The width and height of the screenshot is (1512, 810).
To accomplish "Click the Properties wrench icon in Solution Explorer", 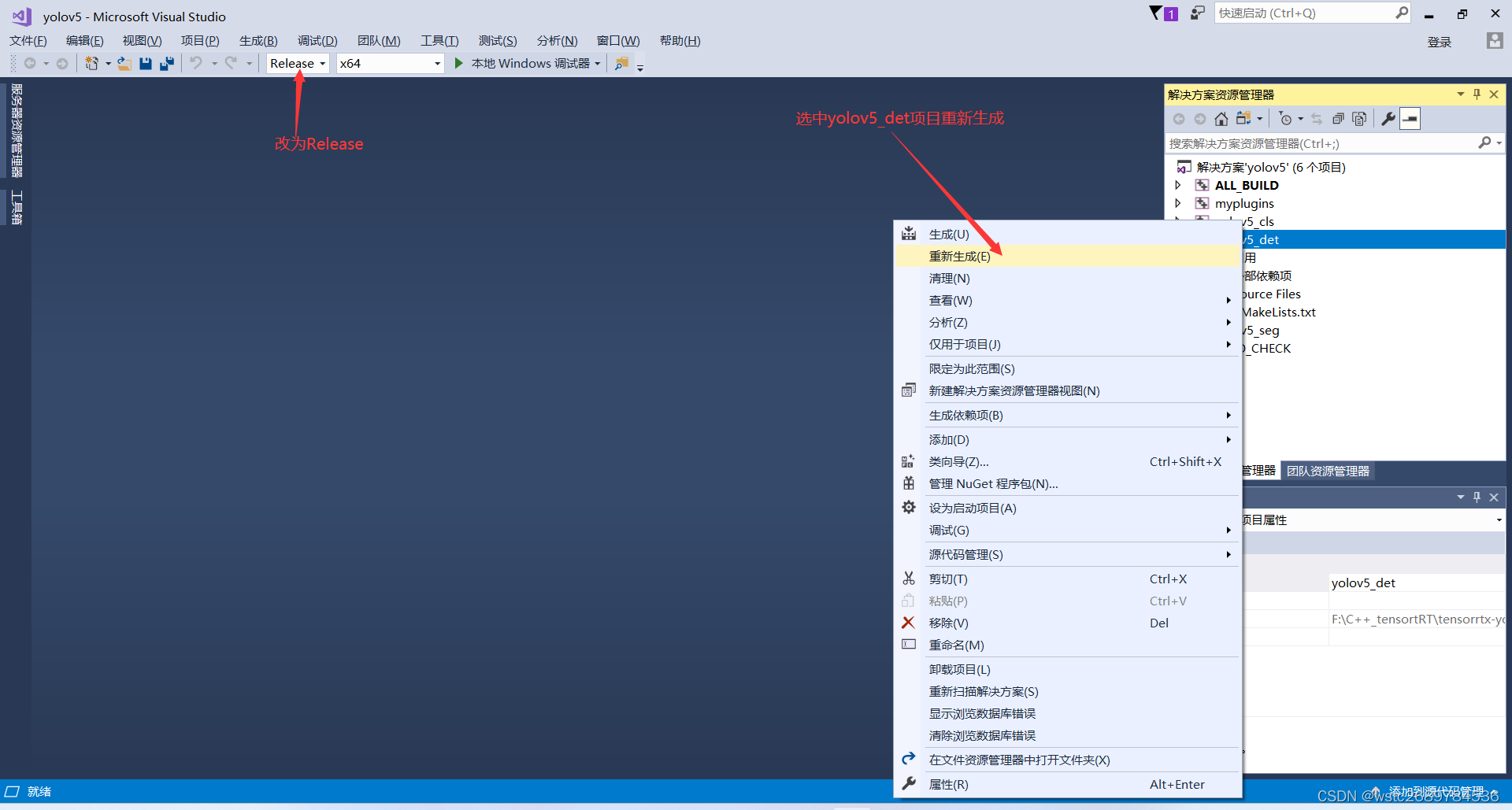I will coord(1388,119).
